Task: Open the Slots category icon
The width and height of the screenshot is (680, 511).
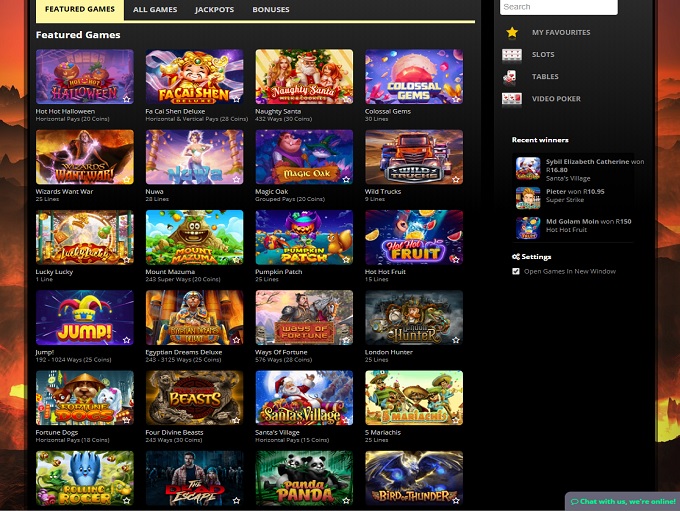Action: (512, 54)
